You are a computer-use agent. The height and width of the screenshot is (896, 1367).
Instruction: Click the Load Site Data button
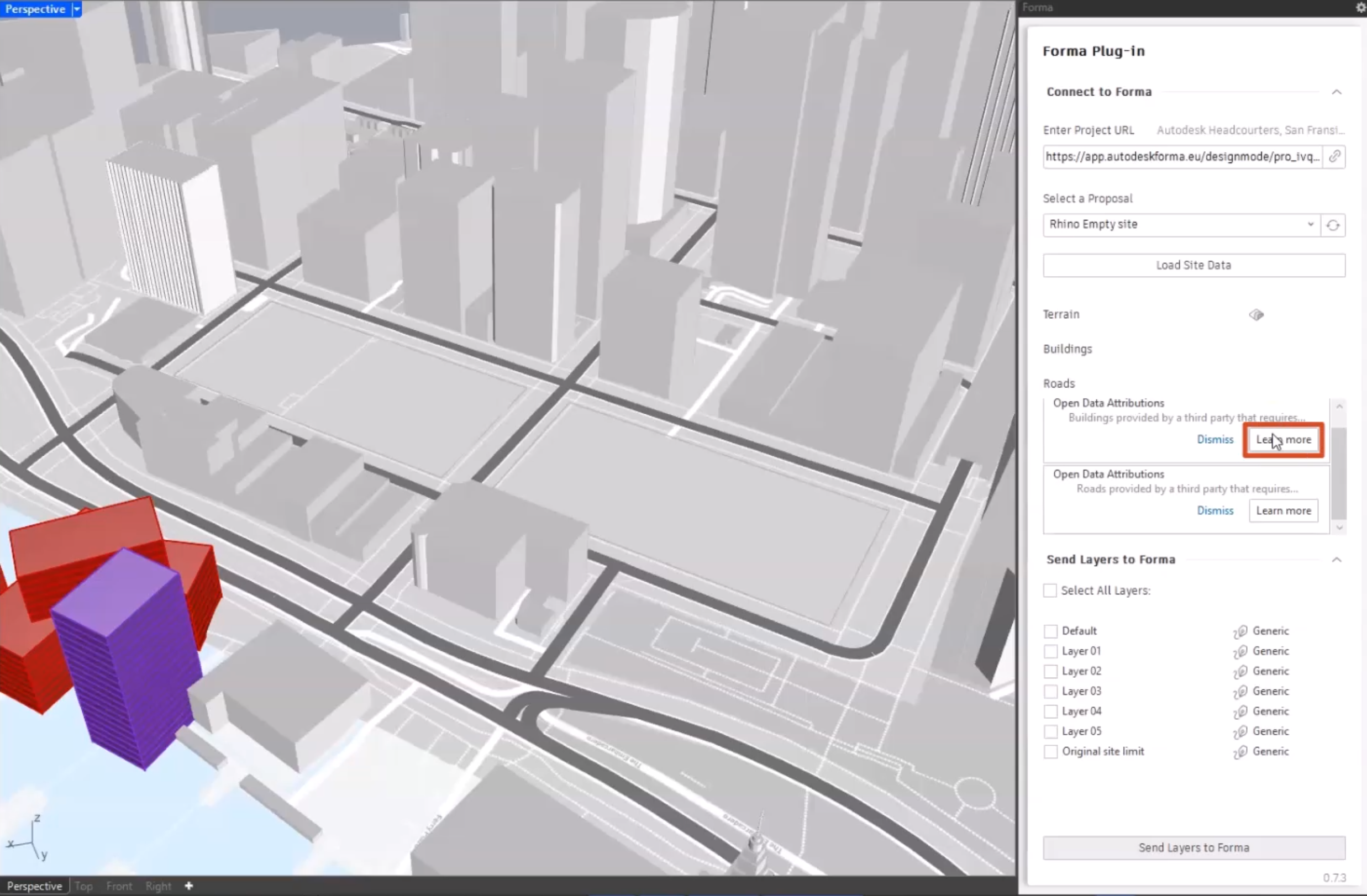(1194, 265)
